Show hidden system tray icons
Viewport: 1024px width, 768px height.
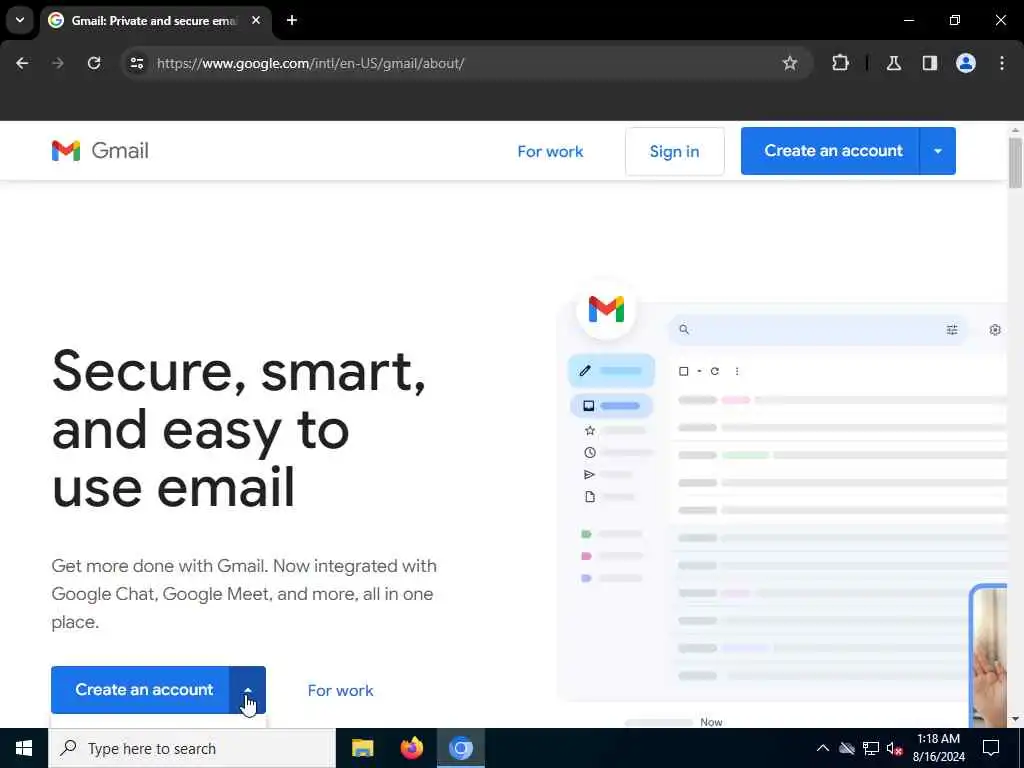pos(823,748)
